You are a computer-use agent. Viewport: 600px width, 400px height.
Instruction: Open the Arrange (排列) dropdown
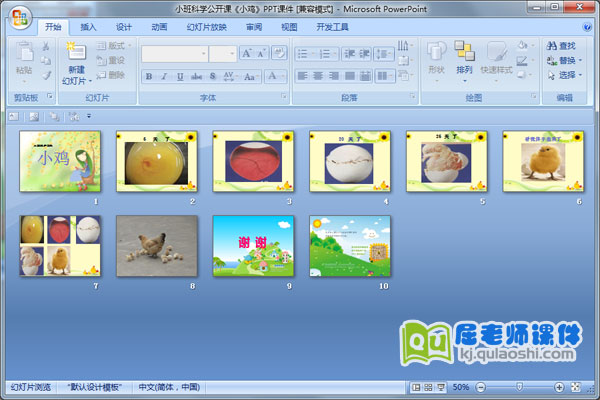[464, 61]
